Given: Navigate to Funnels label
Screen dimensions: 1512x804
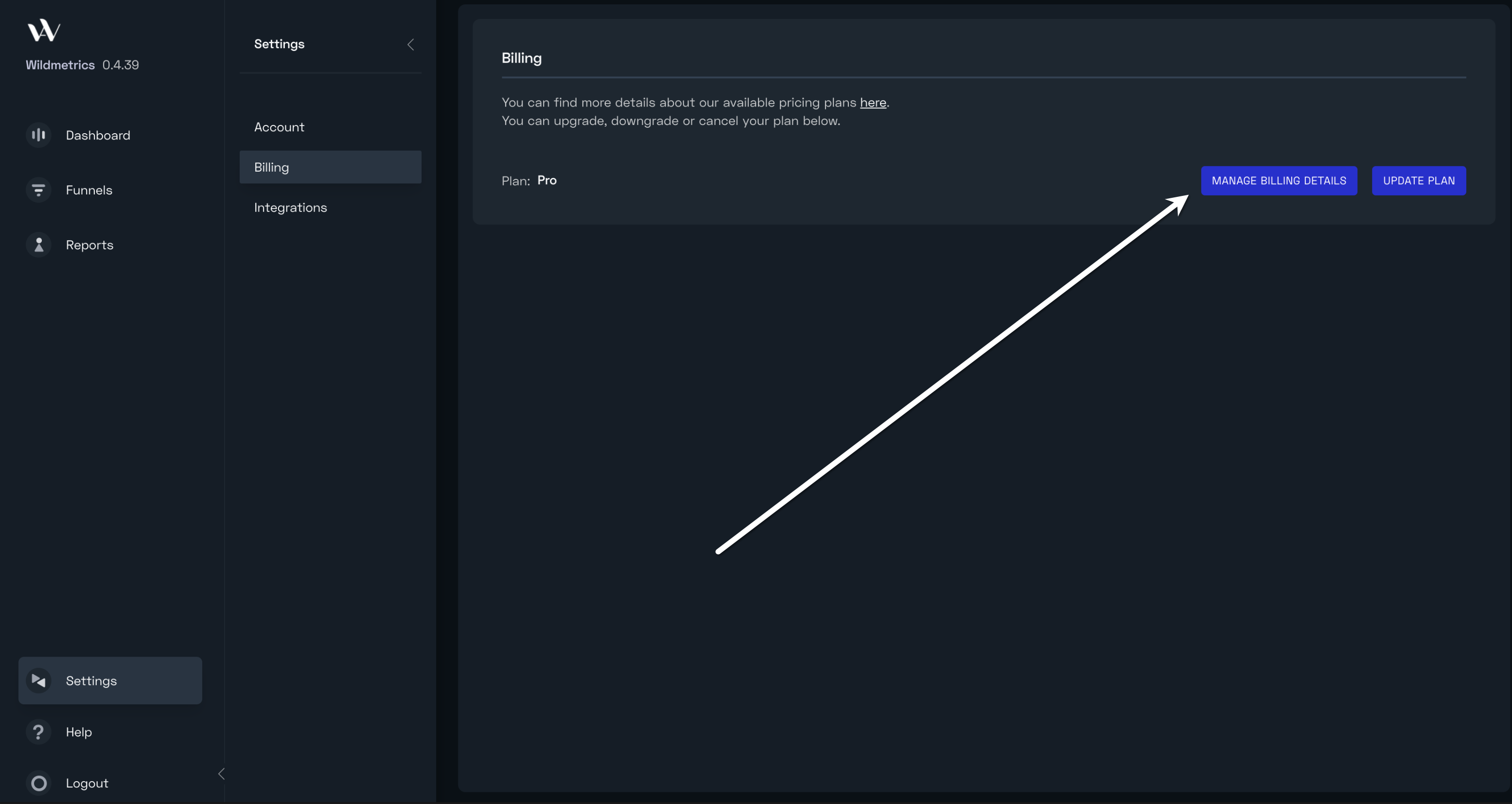Looking at the screenshot, I should [89, 190].
